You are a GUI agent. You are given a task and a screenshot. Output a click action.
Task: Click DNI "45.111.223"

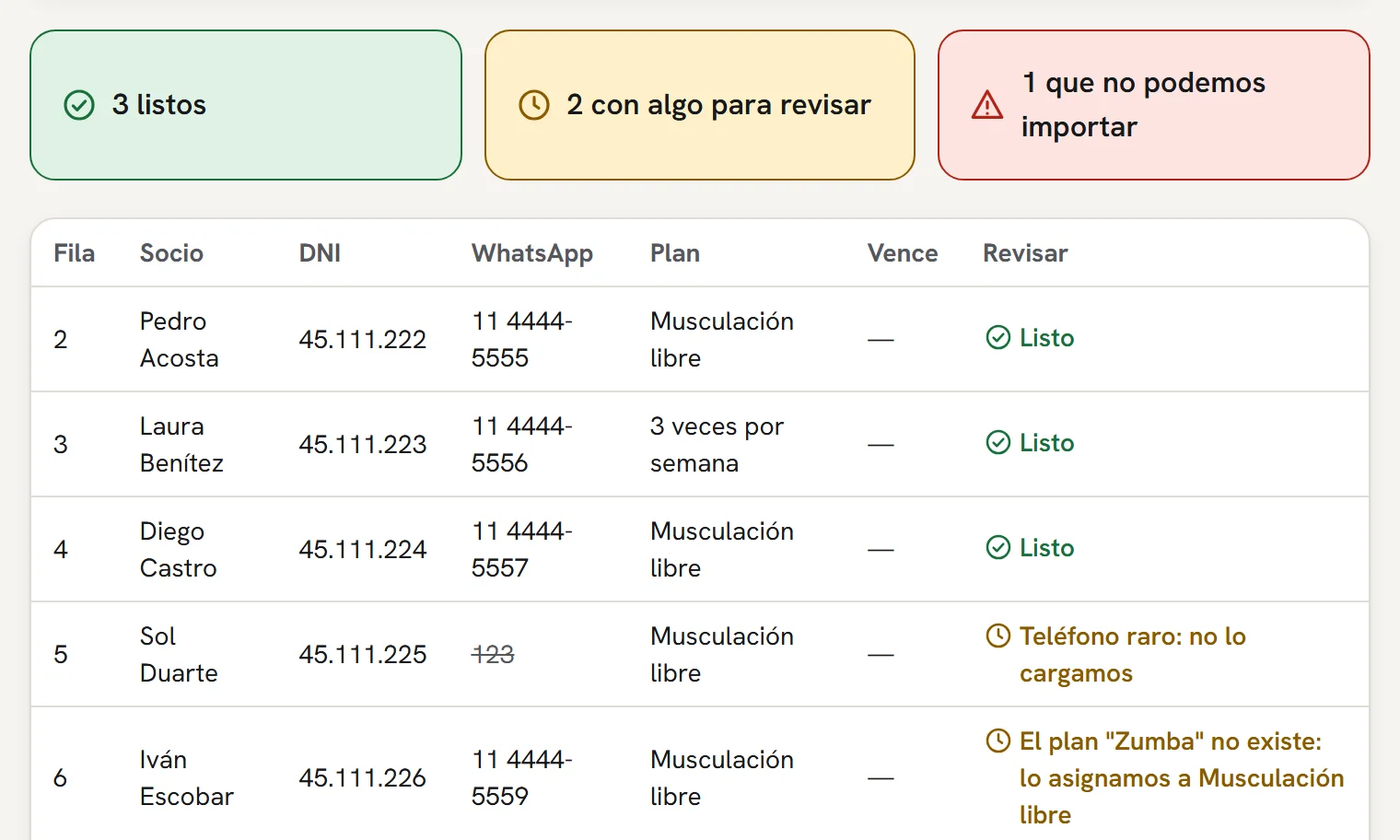coord(363,445)
